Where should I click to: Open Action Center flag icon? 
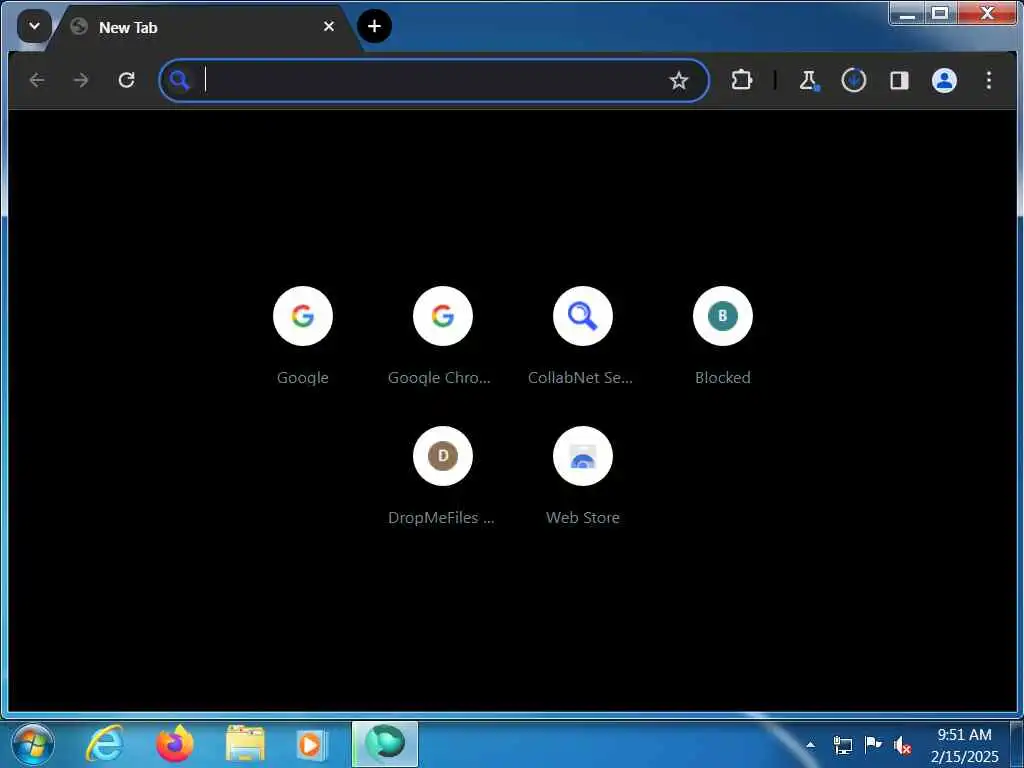tap(872, 744)
